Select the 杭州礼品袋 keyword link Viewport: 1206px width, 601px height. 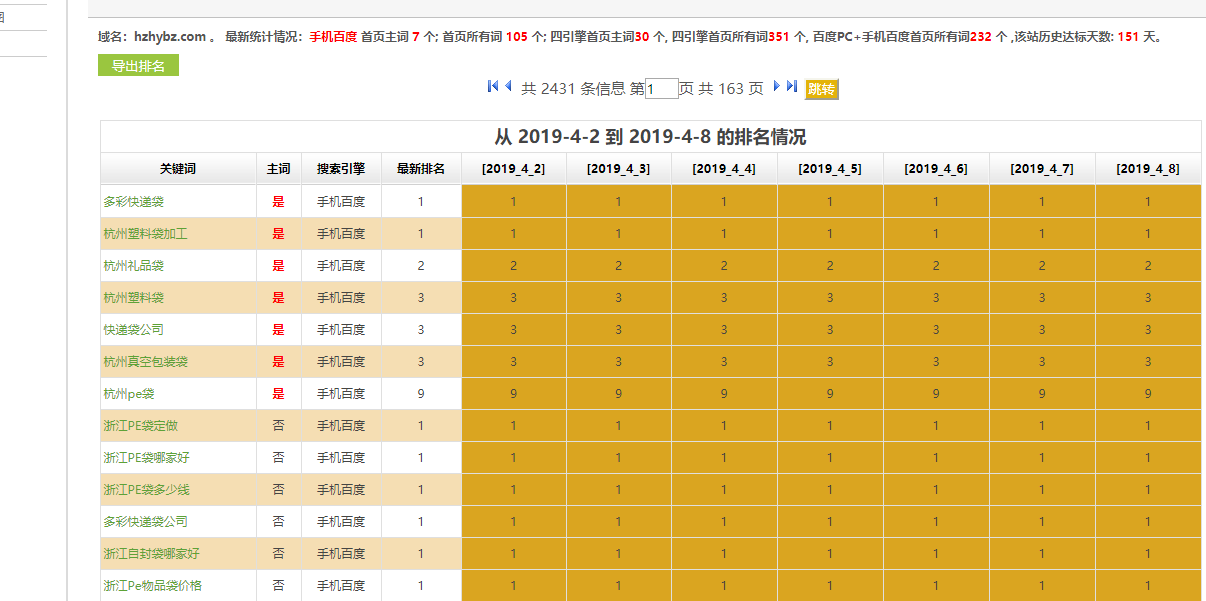click(133, 266)
